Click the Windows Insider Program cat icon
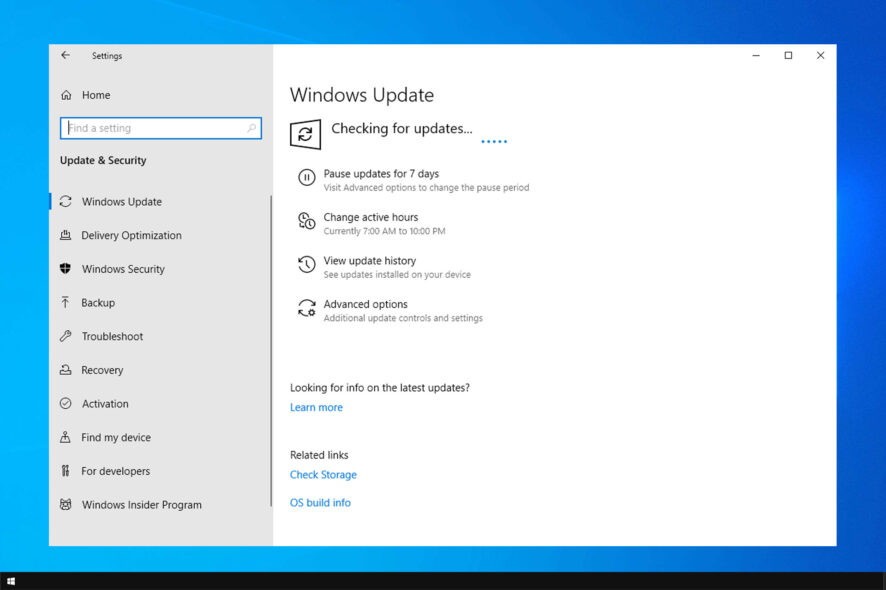886x590 pixels. click(66, 504)
